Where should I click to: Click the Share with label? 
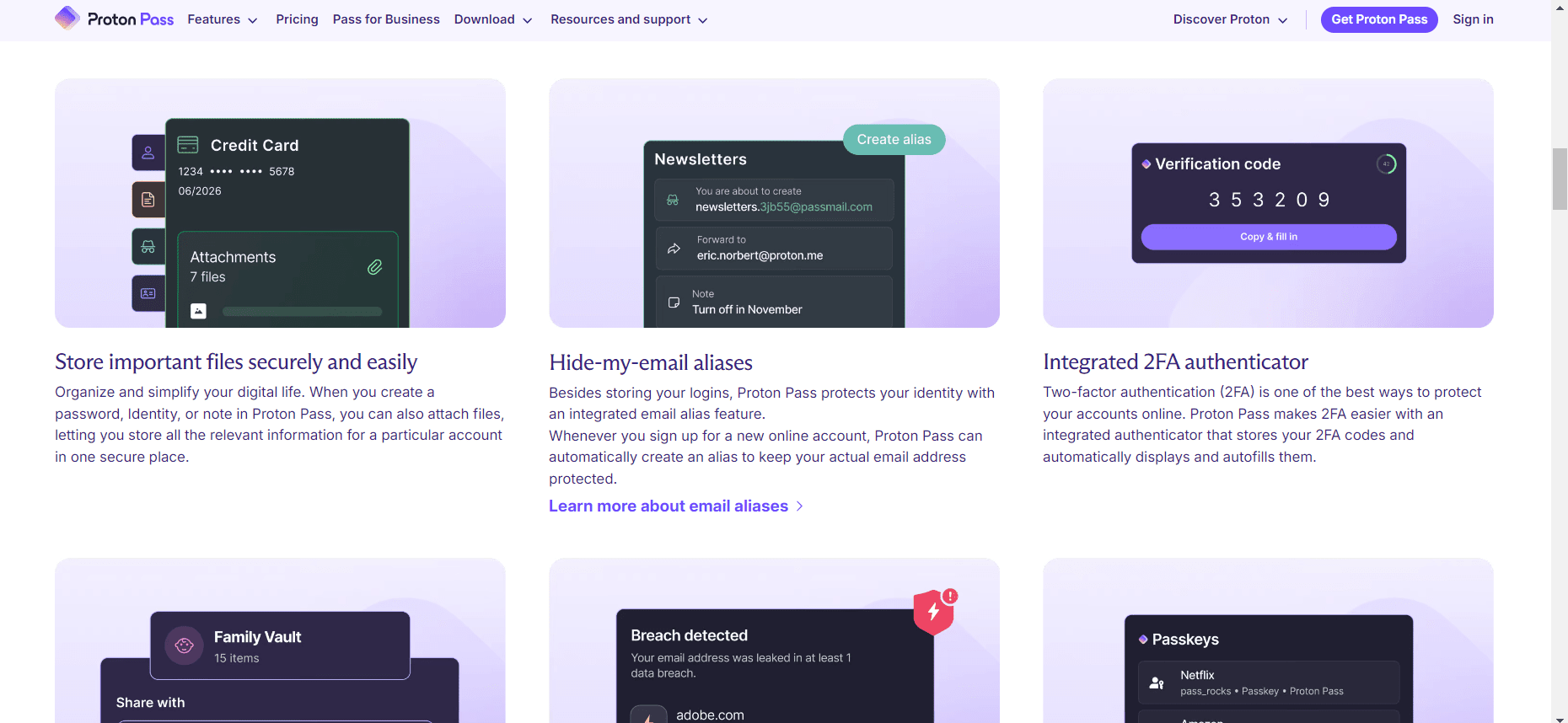[x=150, y=703]
